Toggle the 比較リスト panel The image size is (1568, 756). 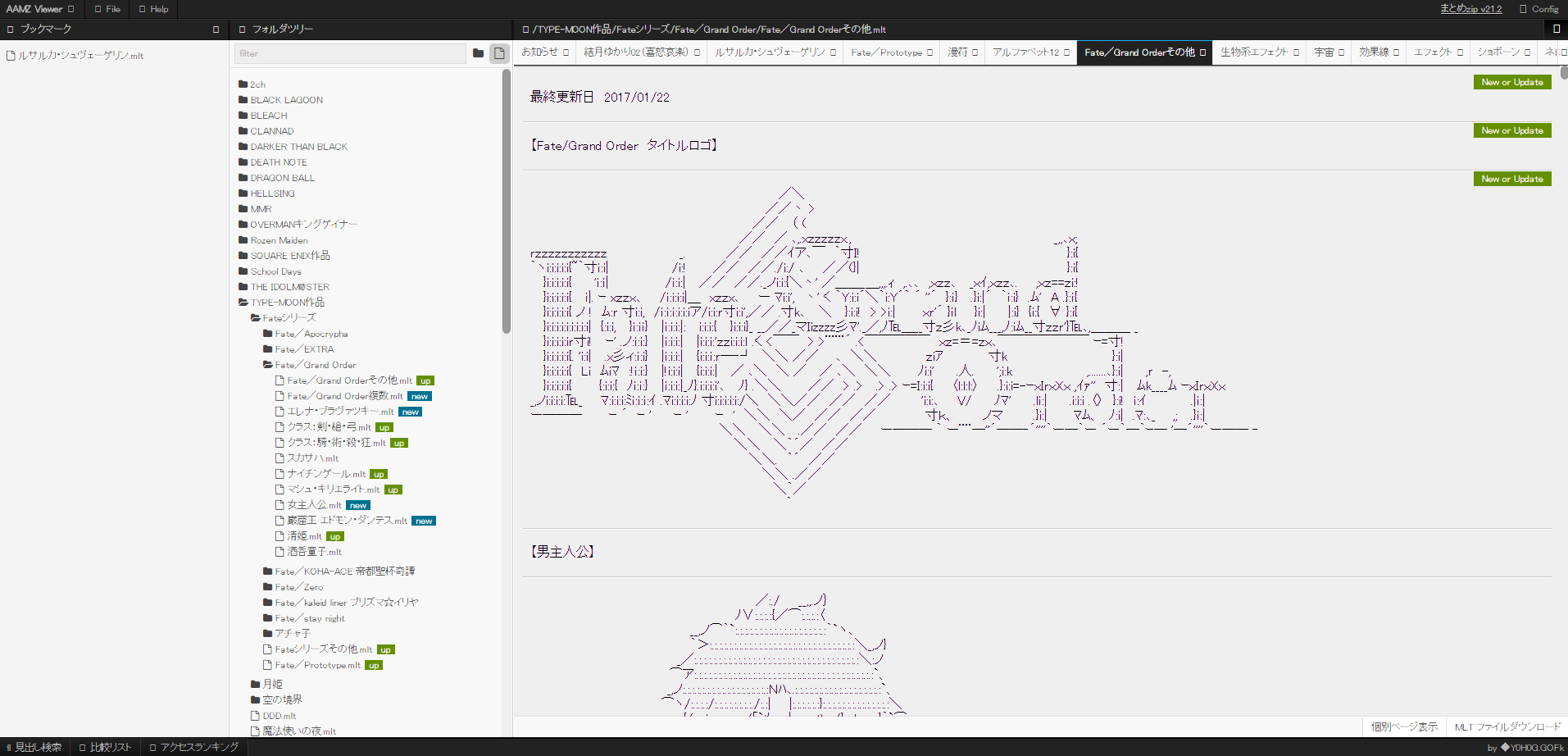[106, 747]
